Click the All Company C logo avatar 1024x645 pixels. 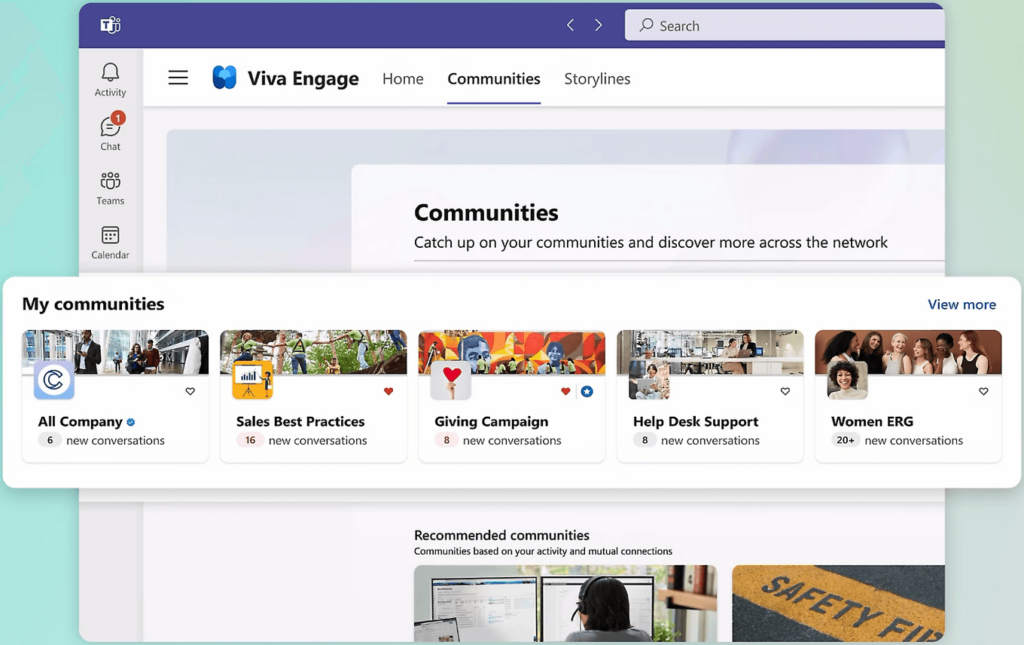coord(54,380)
